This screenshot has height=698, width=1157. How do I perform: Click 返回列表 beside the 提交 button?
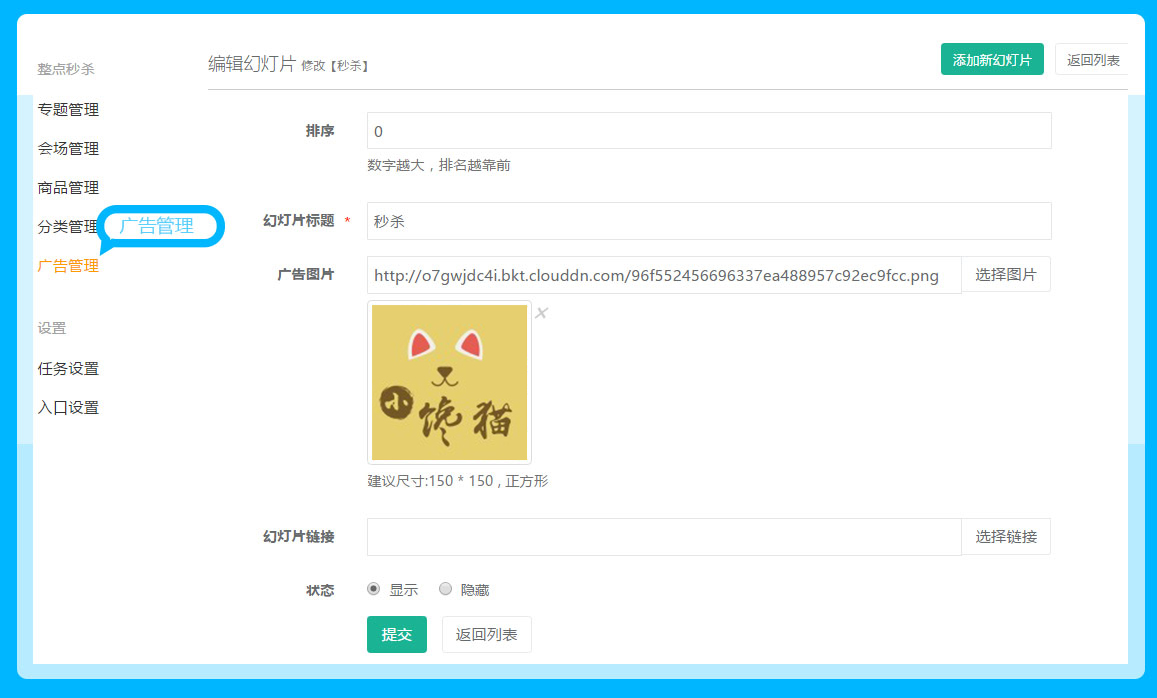pos(486,635)
